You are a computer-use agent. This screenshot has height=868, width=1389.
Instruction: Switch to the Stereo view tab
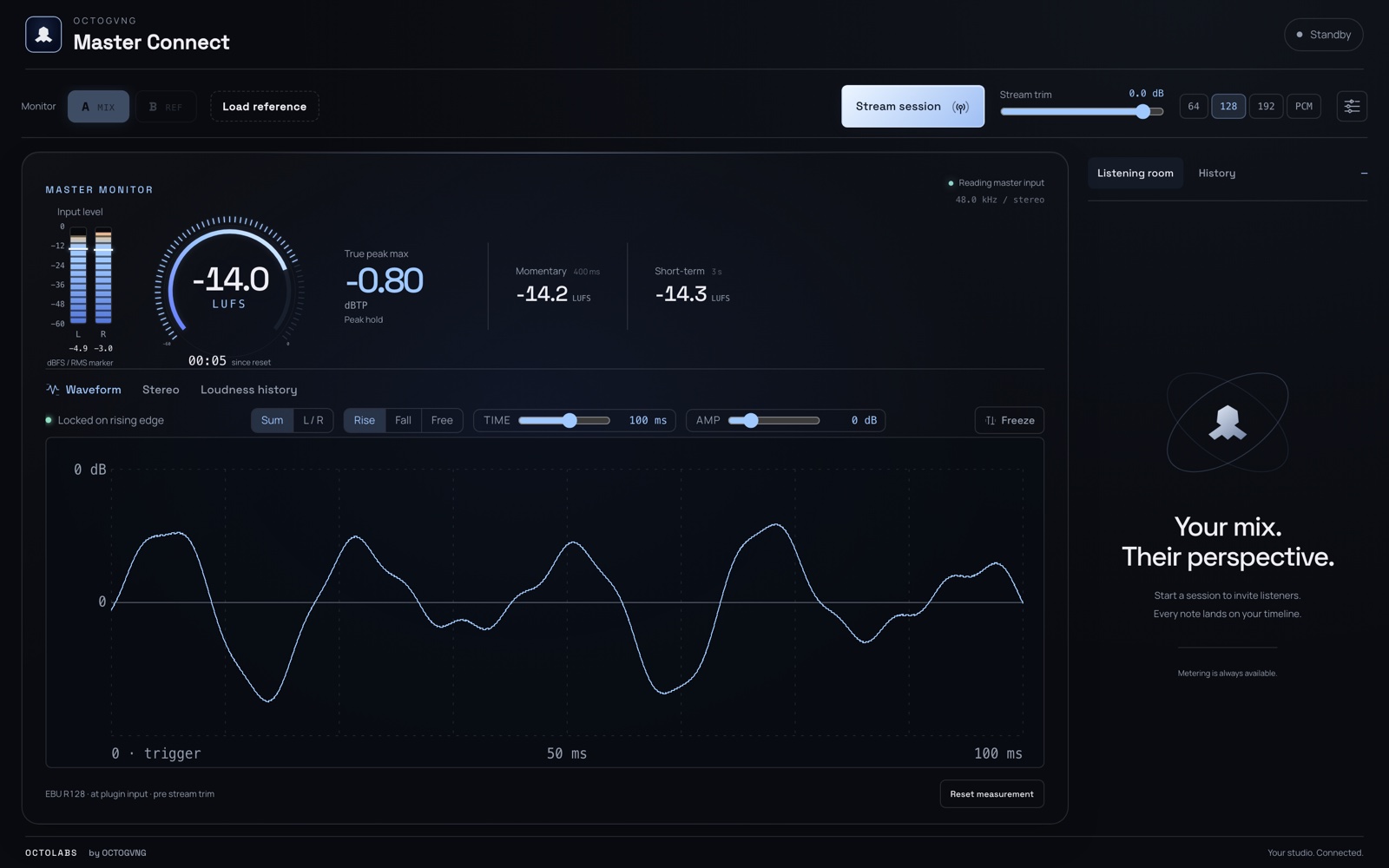tap(161, 390)
